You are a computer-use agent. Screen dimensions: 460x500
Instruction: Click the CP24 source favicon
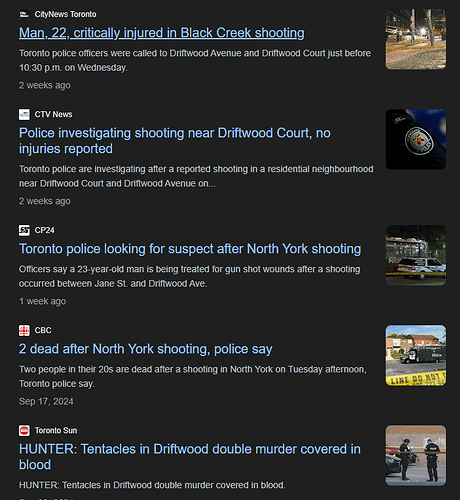click(x=24, y=230)
